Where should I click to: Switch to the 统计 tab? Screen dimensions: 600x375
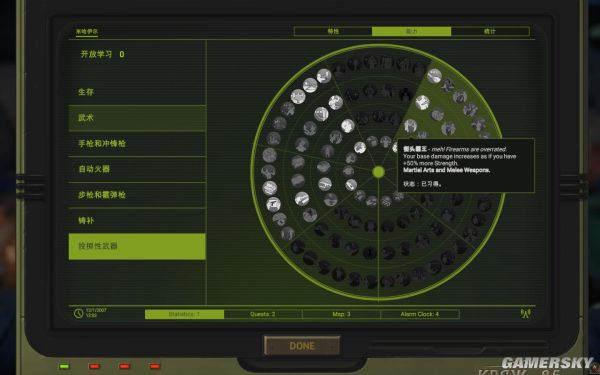coord(490,31)
